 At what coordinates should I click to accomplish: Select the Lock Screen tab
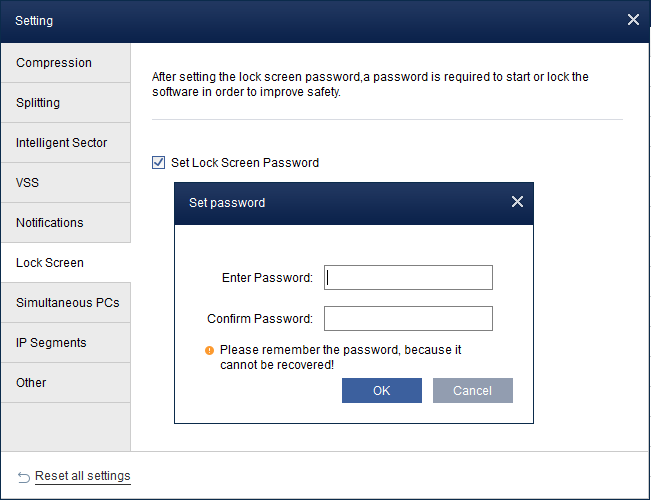(65, 263)
